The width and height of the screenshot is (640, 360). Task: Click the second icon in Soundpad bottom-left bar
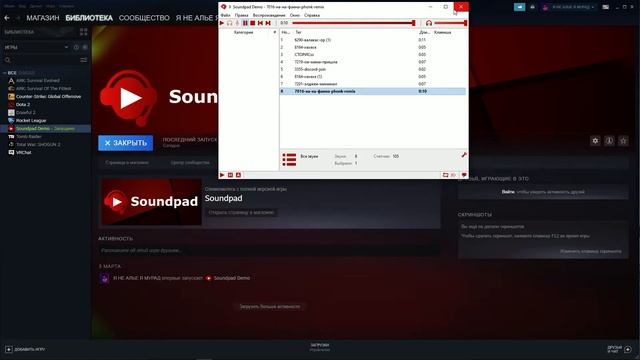coord(230,175)
